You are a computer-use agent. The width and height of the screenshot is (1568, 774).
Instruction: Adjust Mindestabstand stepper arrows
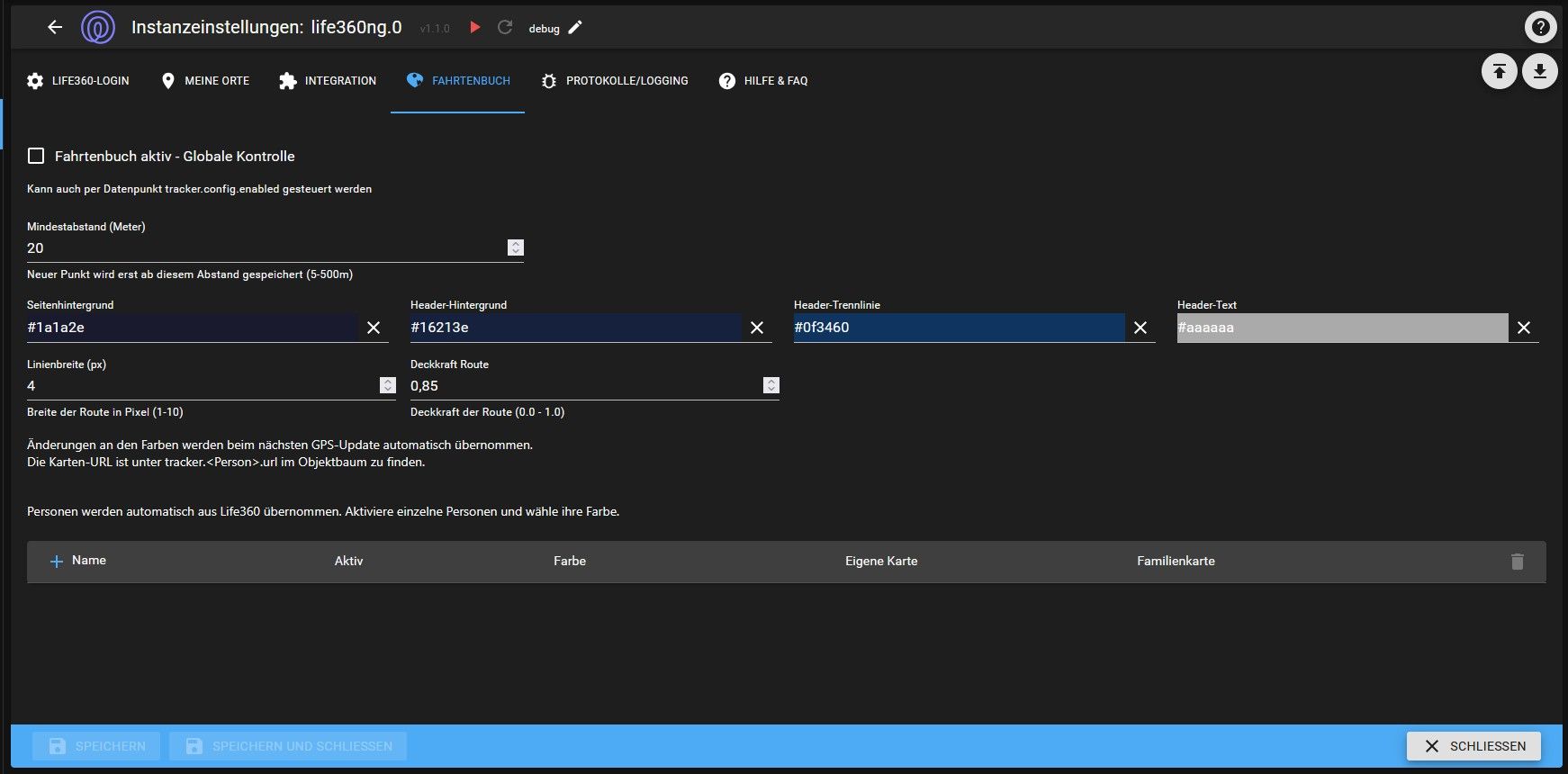click(516, 247)
